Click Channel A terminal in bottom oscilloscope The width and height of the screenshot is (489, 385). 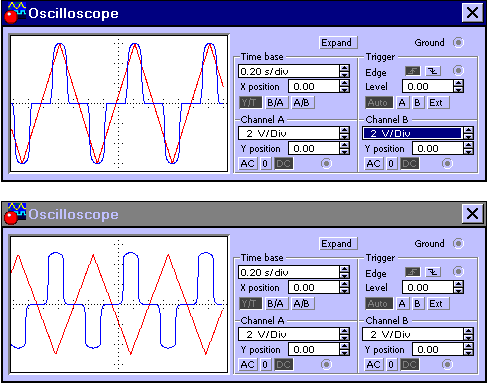pyautogui.click(x=326, y=365)
